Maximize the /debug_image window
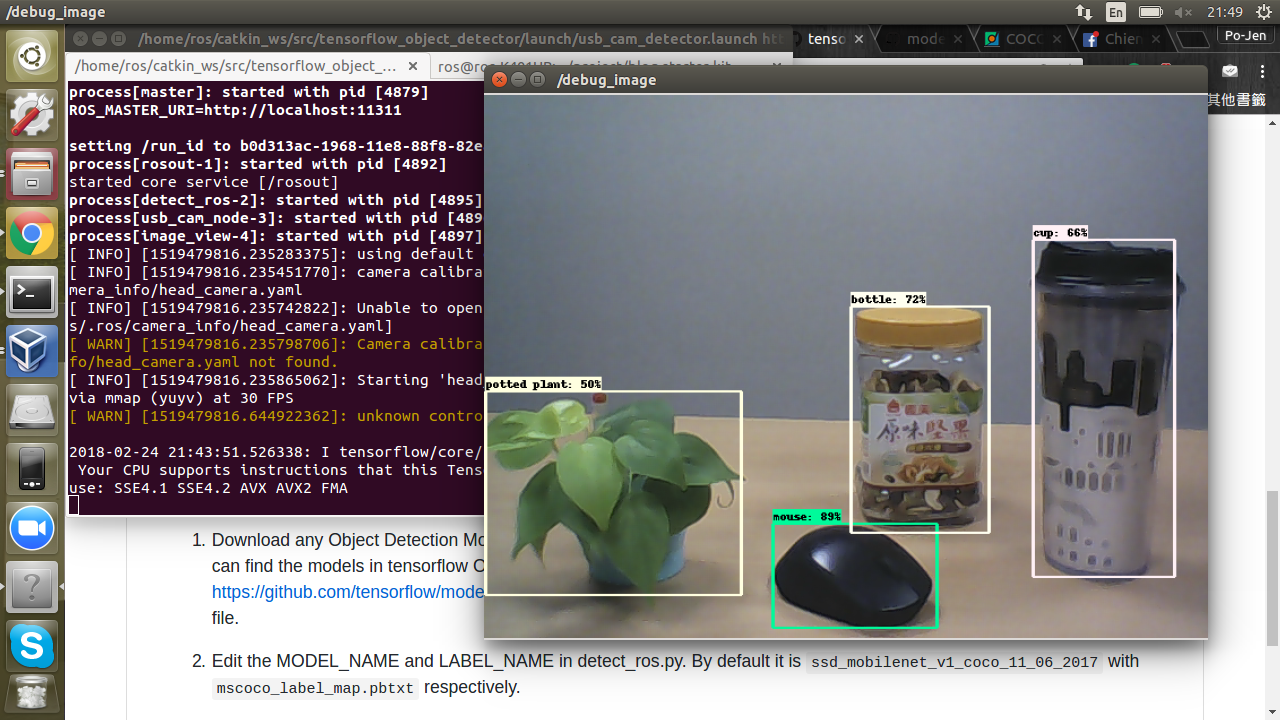Screen dimensions: 1280x720 click(x=537, y=79)
